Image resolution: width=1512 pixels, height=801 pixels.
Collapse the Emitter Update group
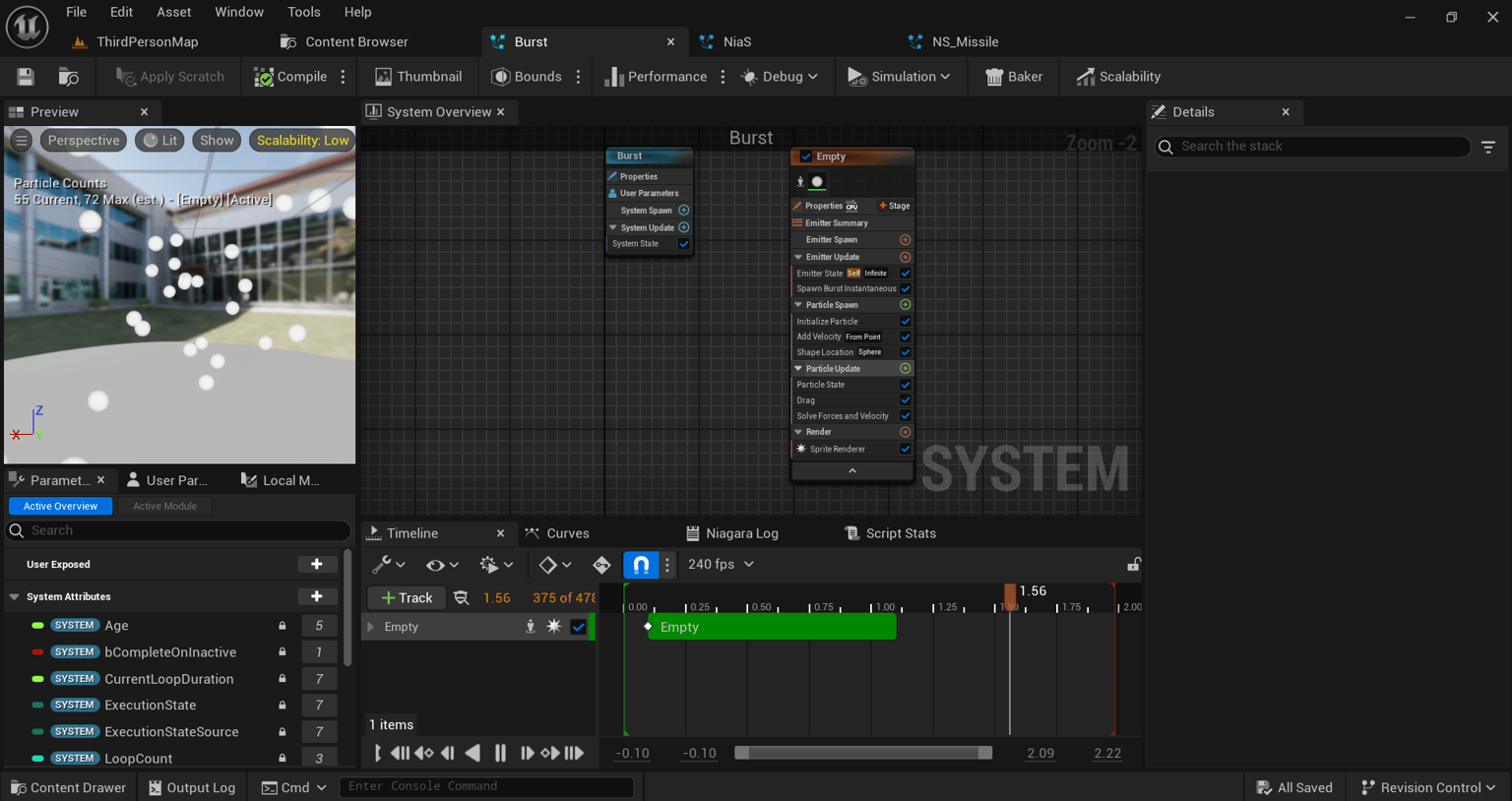(798, 257)
